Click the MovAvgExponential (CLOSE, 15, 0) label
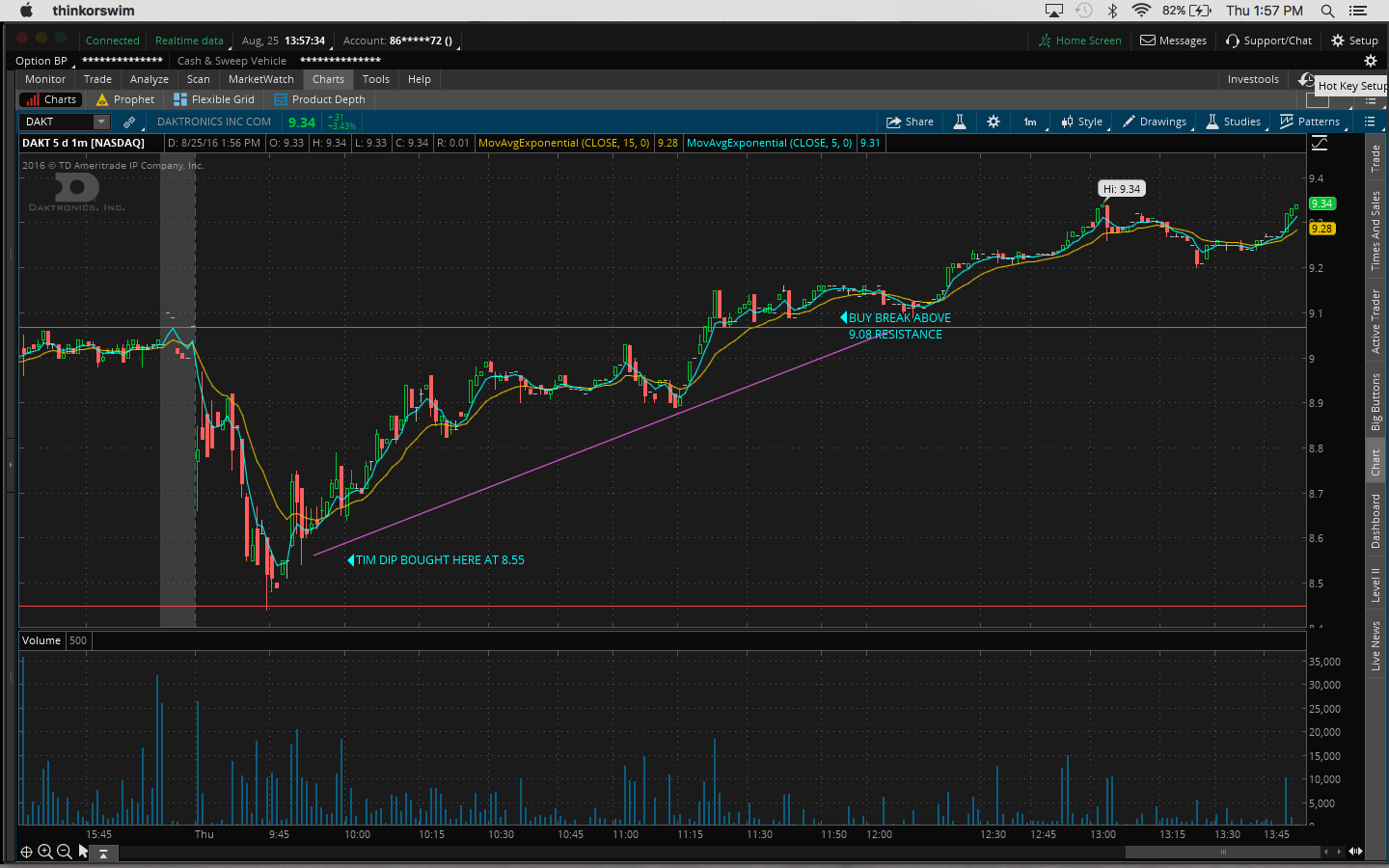The width and height of the screenshot is (1389, 868). [564, 143]
